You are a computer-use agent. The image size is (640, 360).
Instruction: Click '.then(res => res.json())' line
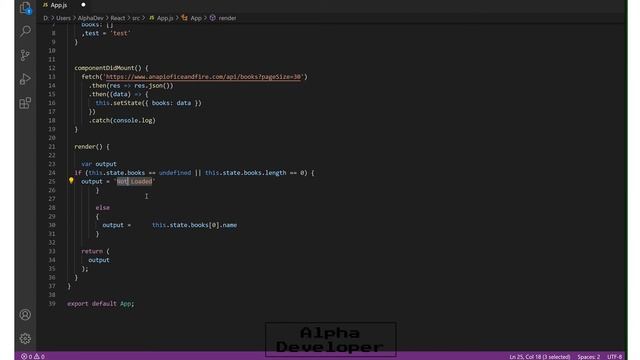tap(131, 86)
